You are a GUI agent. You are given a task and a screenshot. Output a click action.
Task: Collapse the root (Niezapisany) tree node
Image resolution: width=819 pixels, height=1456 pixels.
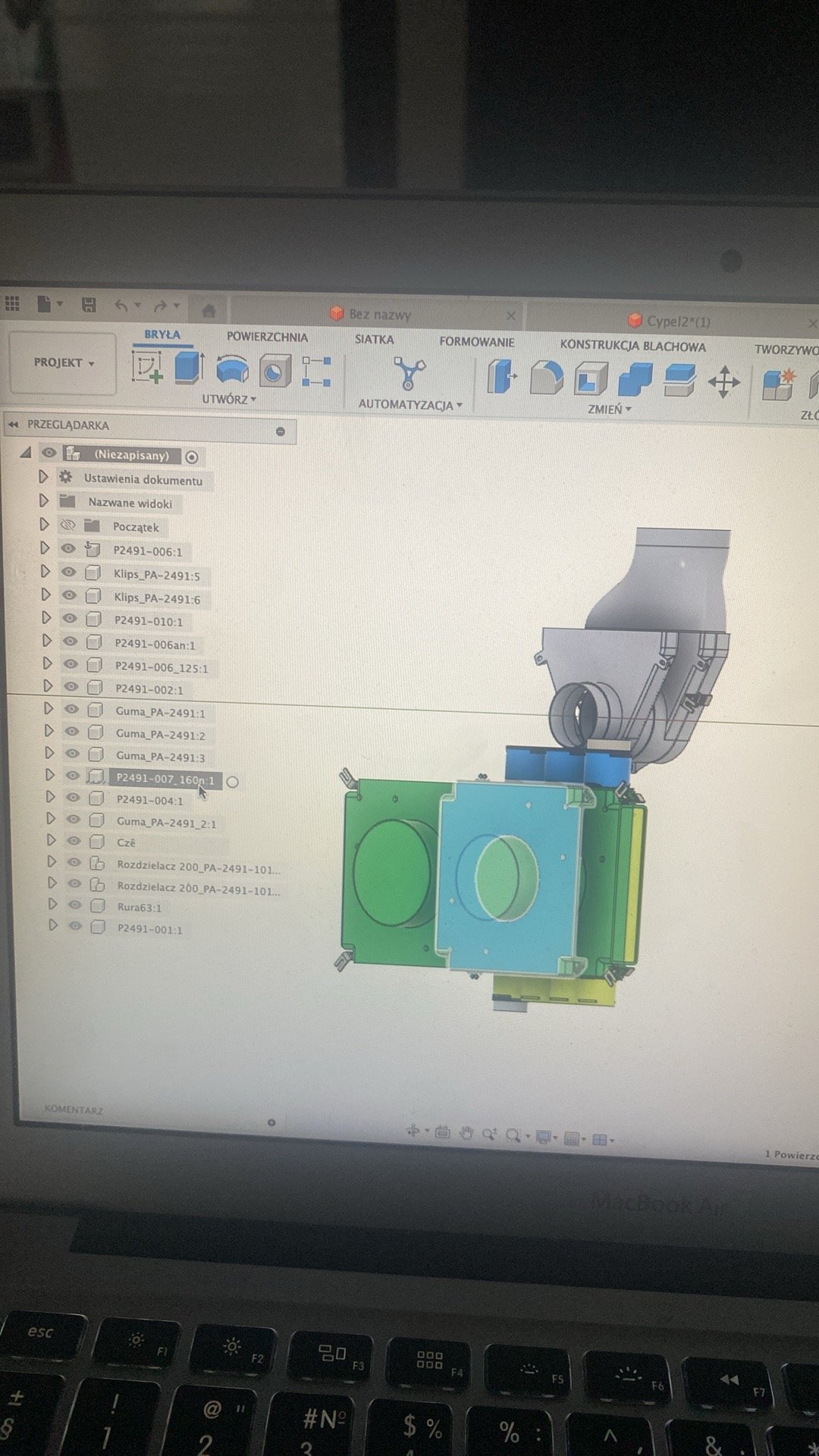point(26,452)
